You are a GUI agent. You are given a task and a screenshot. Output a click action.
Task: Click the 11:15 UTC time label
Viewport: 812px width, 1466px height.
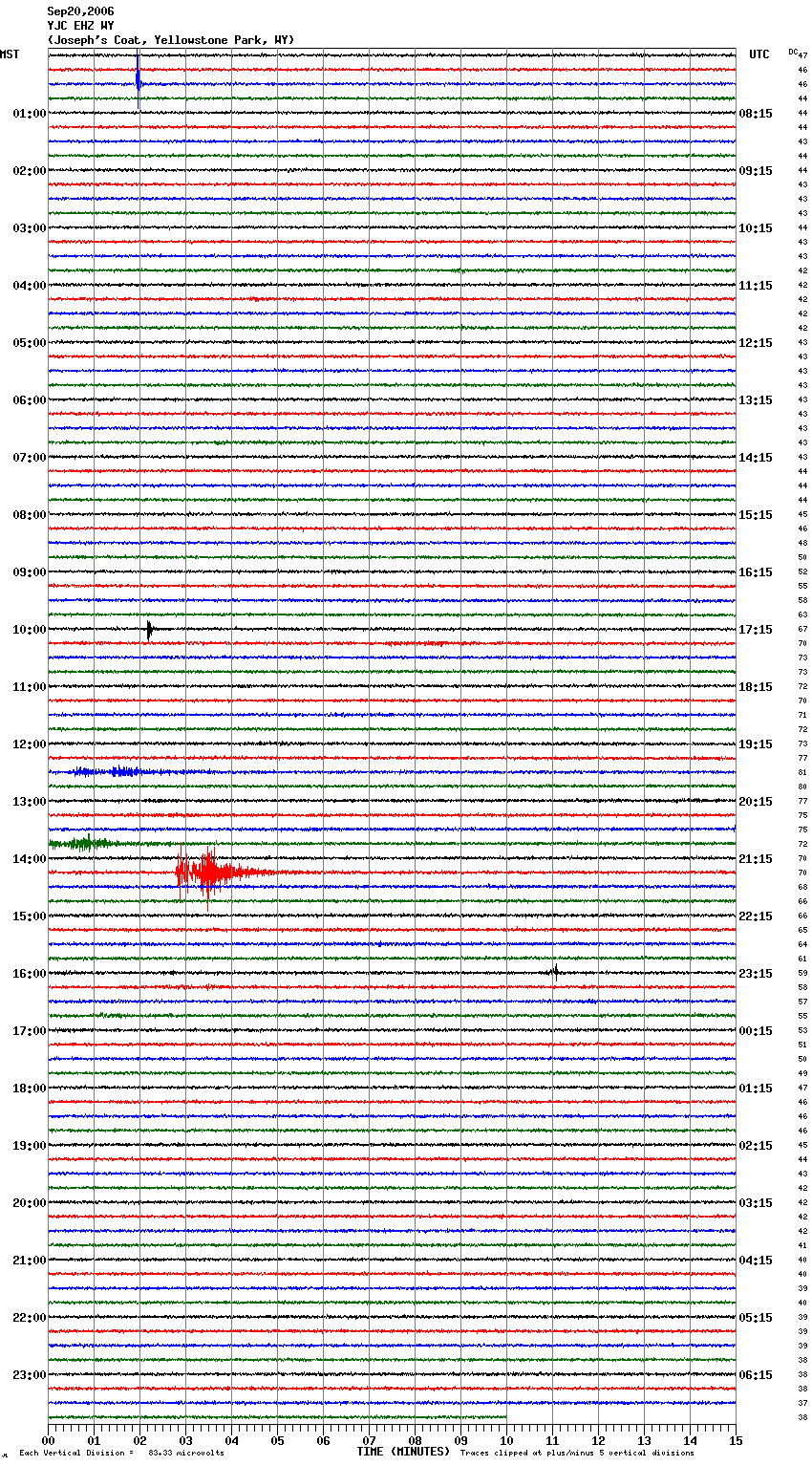[756, 286]
